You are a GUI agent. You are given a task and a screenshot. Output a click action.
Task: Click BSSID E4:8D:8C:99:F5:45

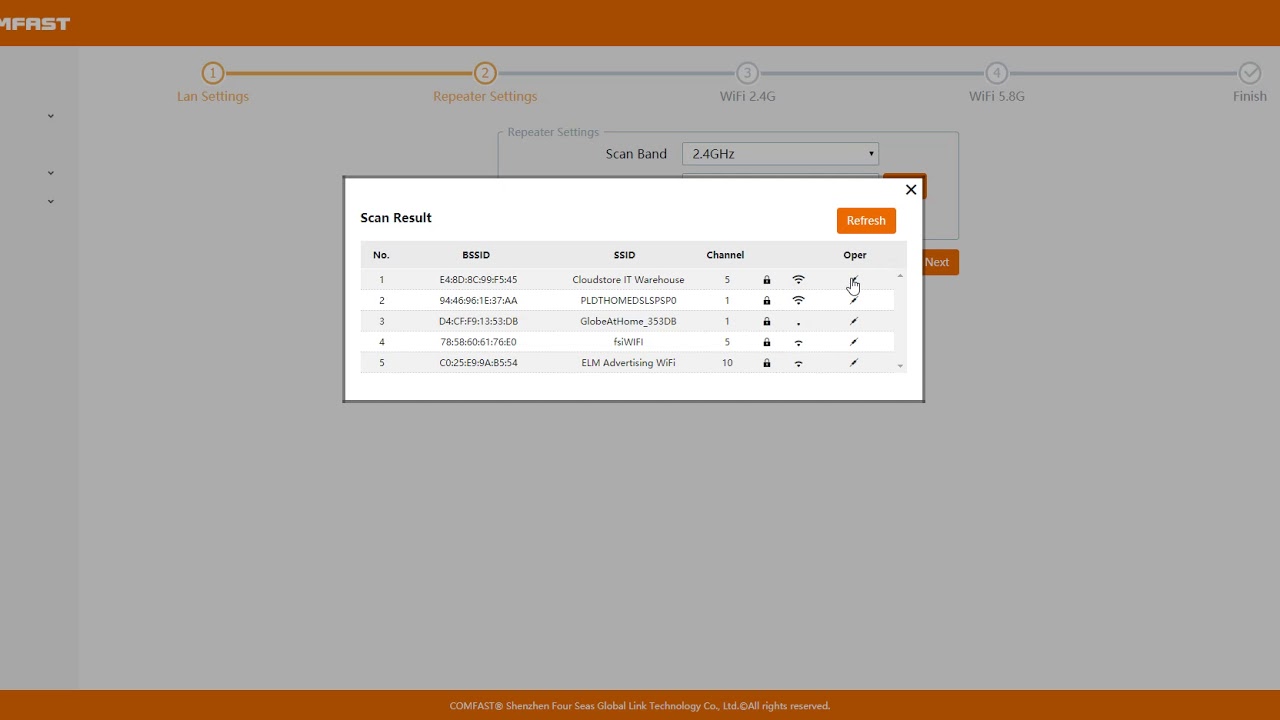pyautogui.click(x=478, y=280)
